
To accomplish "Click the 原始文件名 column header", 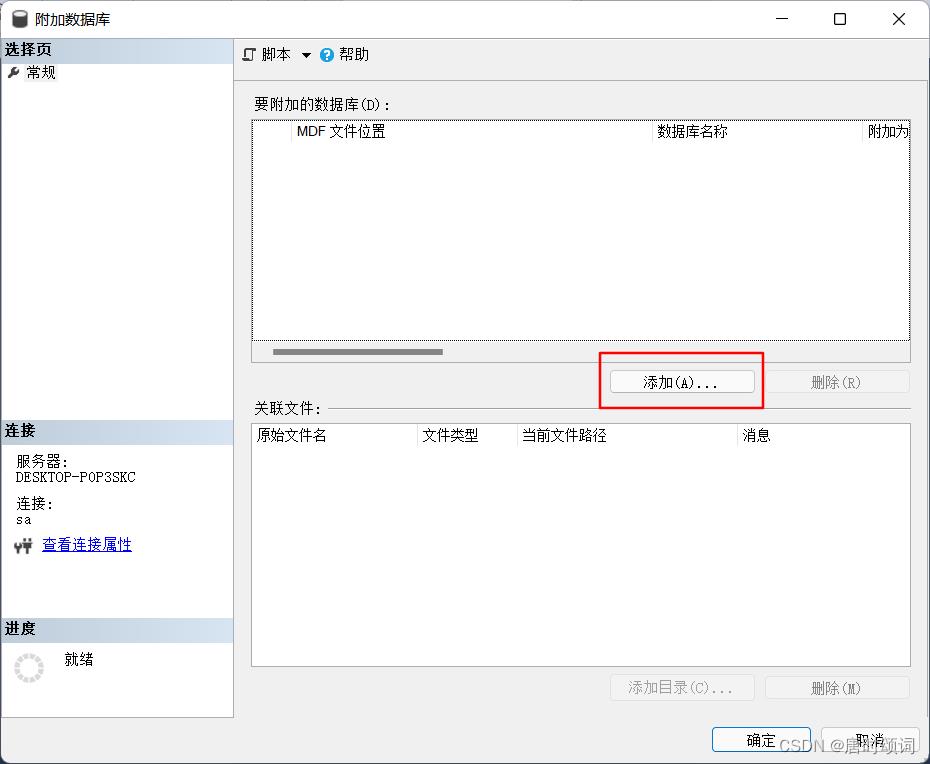I will (335, 435).
